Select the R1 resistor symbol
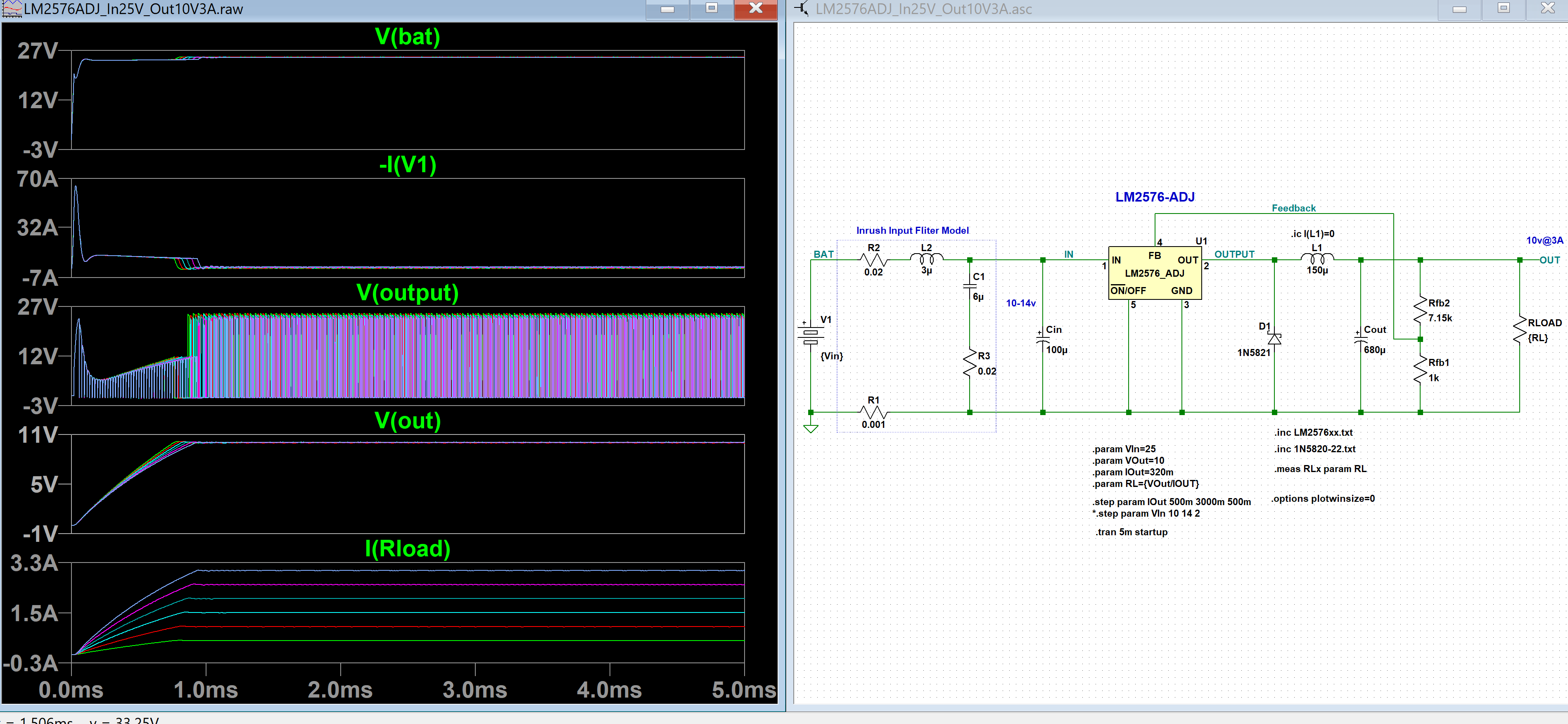Image resolution: width=1568 pixels, height=724 pixels. point(874,412)
